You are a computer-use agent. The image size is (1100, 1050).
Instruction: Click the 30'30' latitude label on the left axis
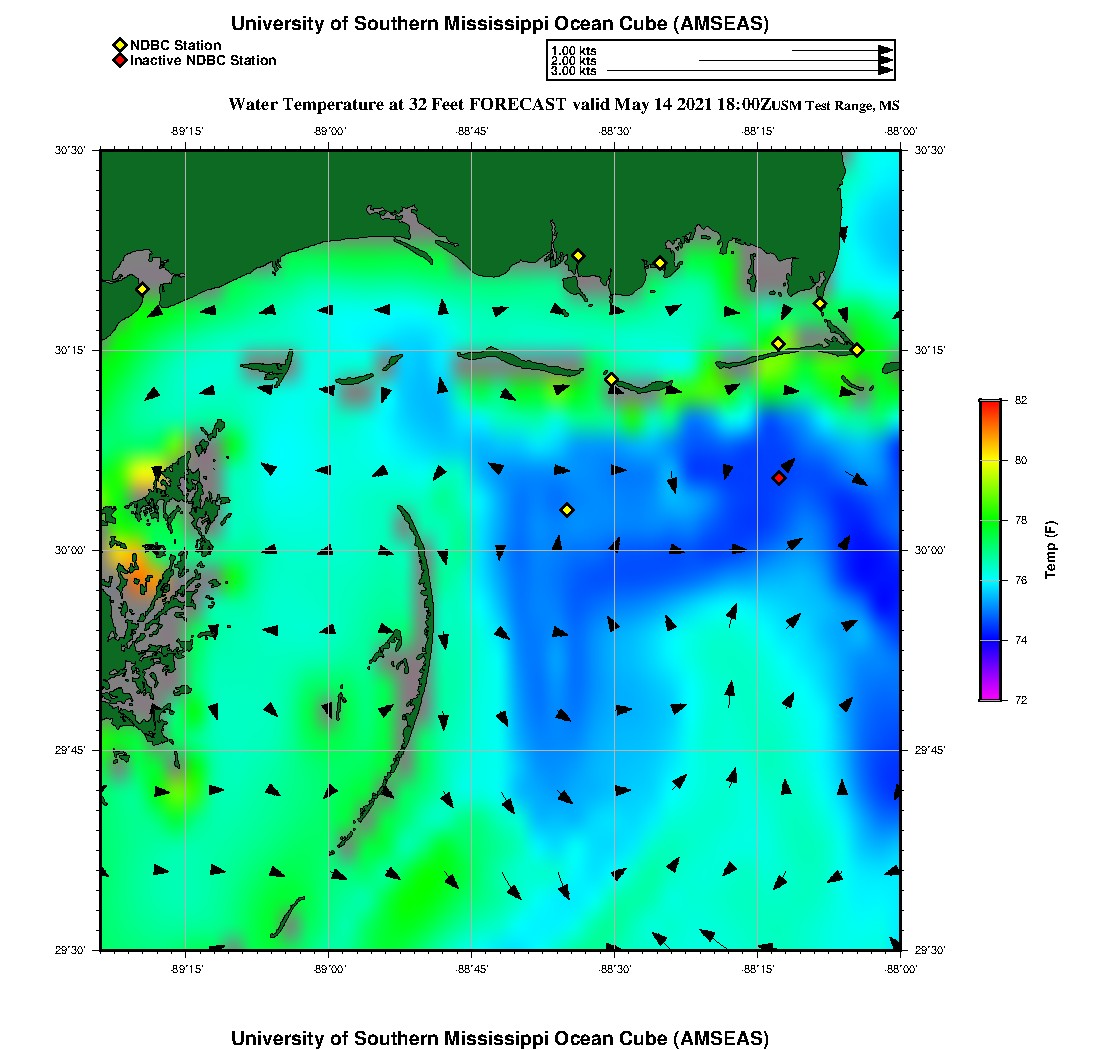69,150
